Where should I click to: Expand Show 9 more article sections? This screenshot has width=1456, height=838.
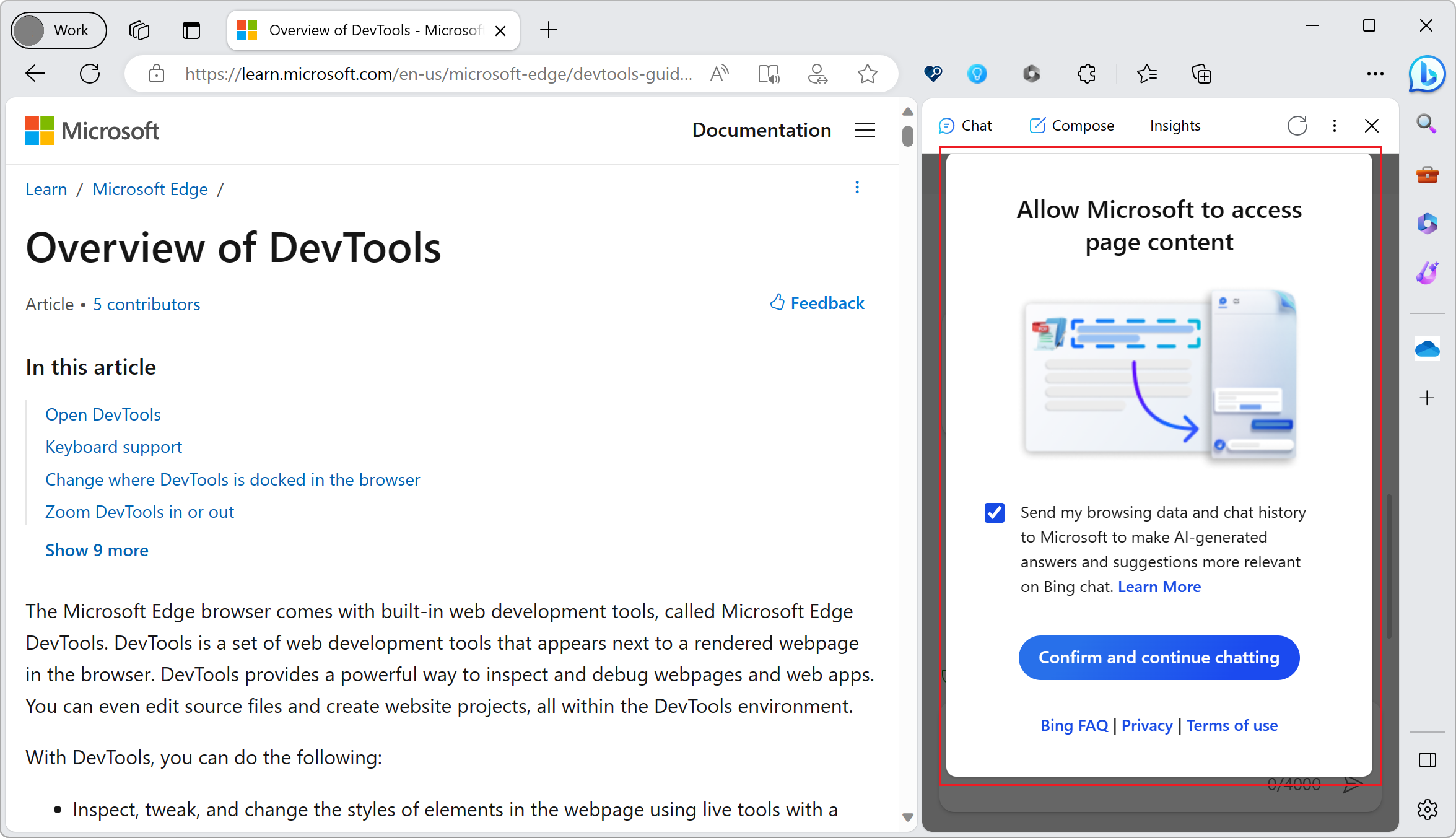96,549
